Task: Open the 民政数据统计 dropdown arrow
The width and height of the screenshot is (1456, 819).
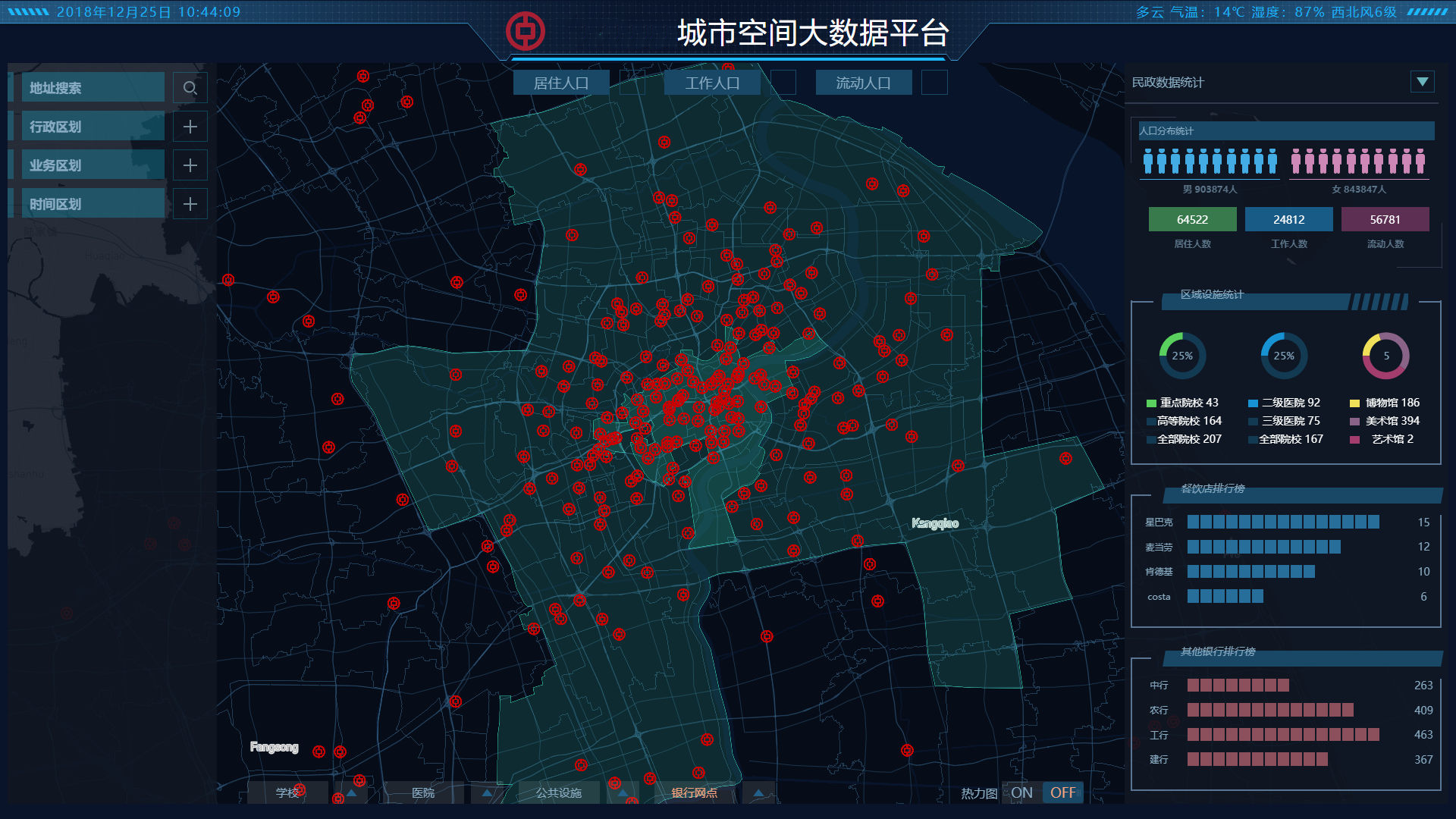Action: [1422, 82]
